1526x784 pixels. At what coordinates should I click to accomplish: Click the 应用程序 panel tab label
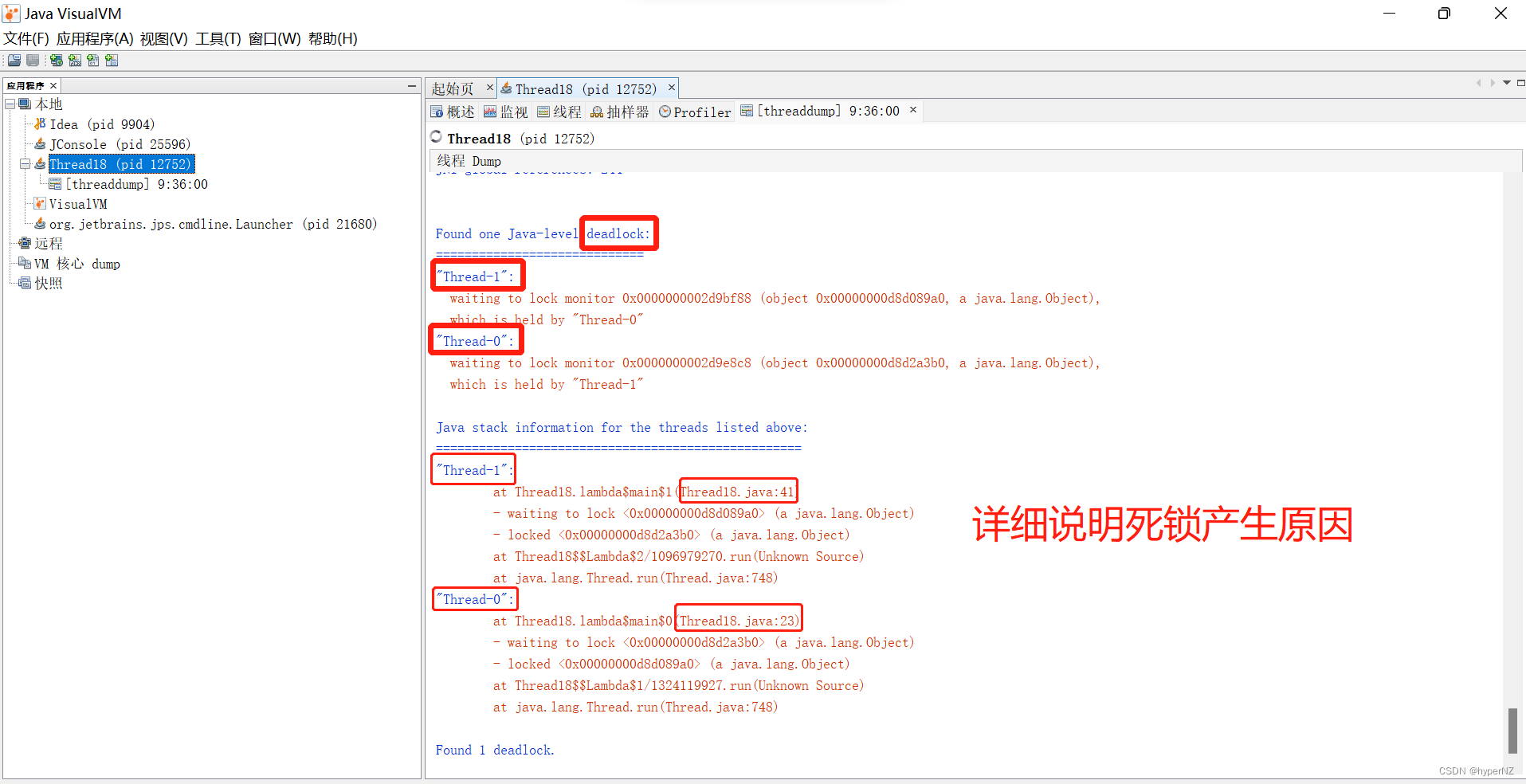25,85
